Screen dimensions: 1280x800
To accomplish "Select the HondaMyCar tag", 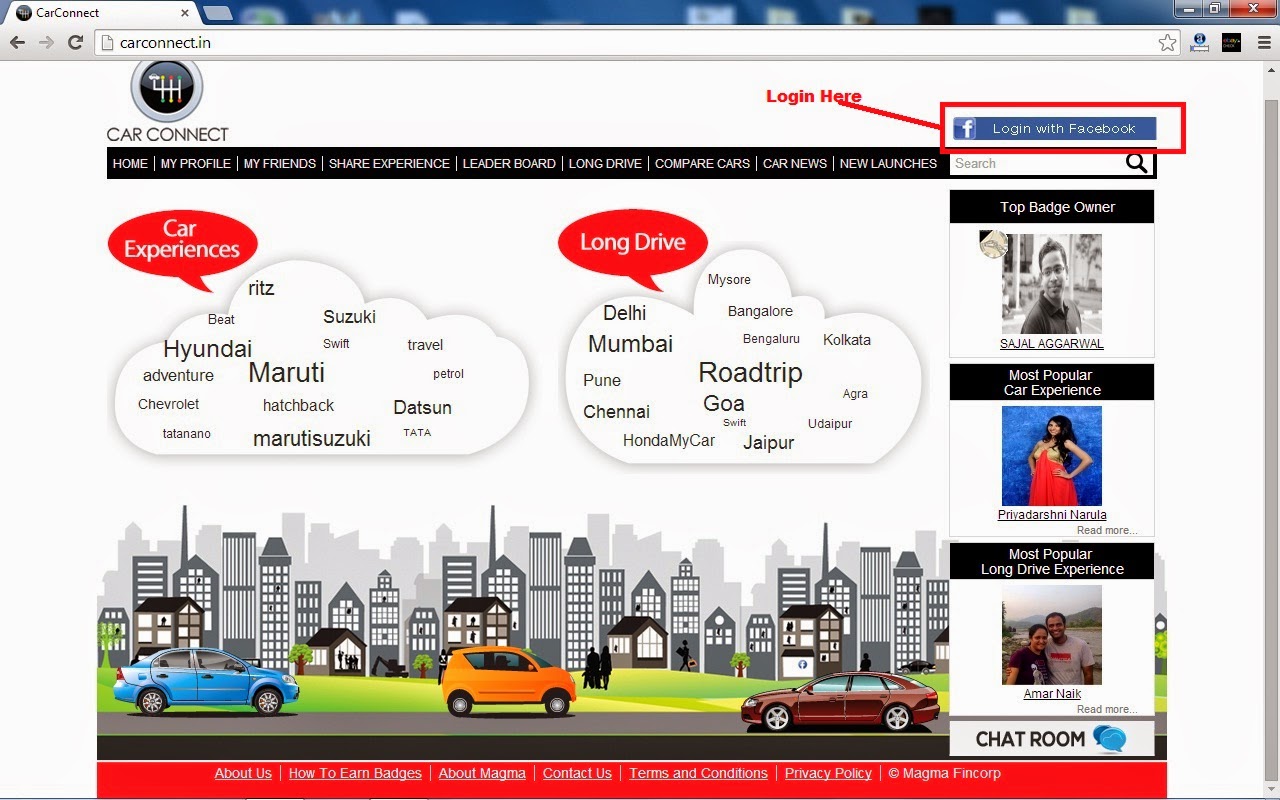I will (669, 441).
